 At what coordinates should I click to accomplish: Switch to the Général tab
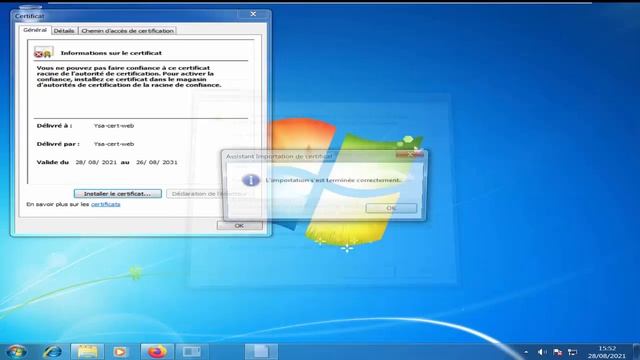(x=35, y=30)
